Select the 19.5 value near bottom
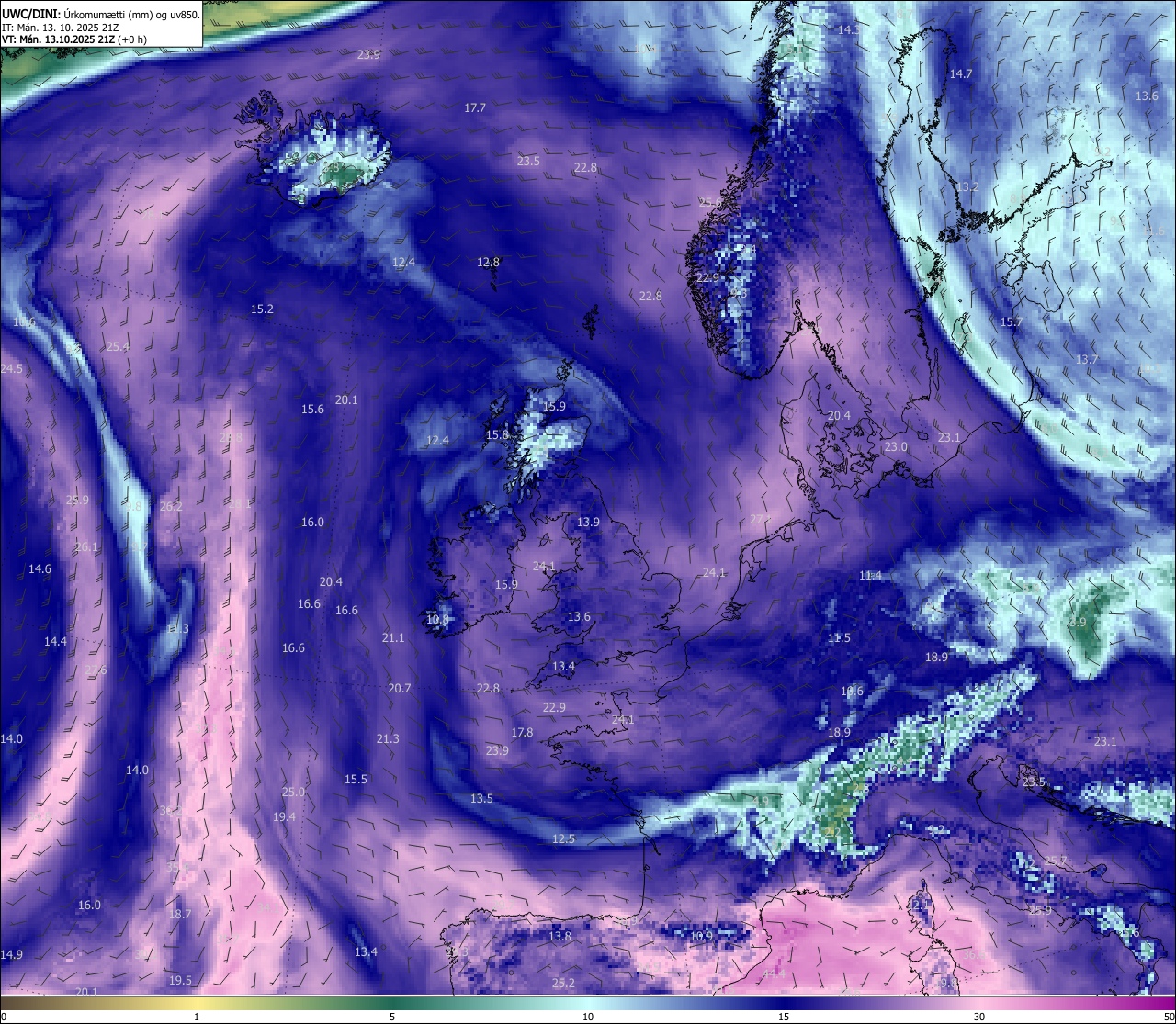Image resolution: width=1176 pixels, height=1024 pixels. coord(180,980)
